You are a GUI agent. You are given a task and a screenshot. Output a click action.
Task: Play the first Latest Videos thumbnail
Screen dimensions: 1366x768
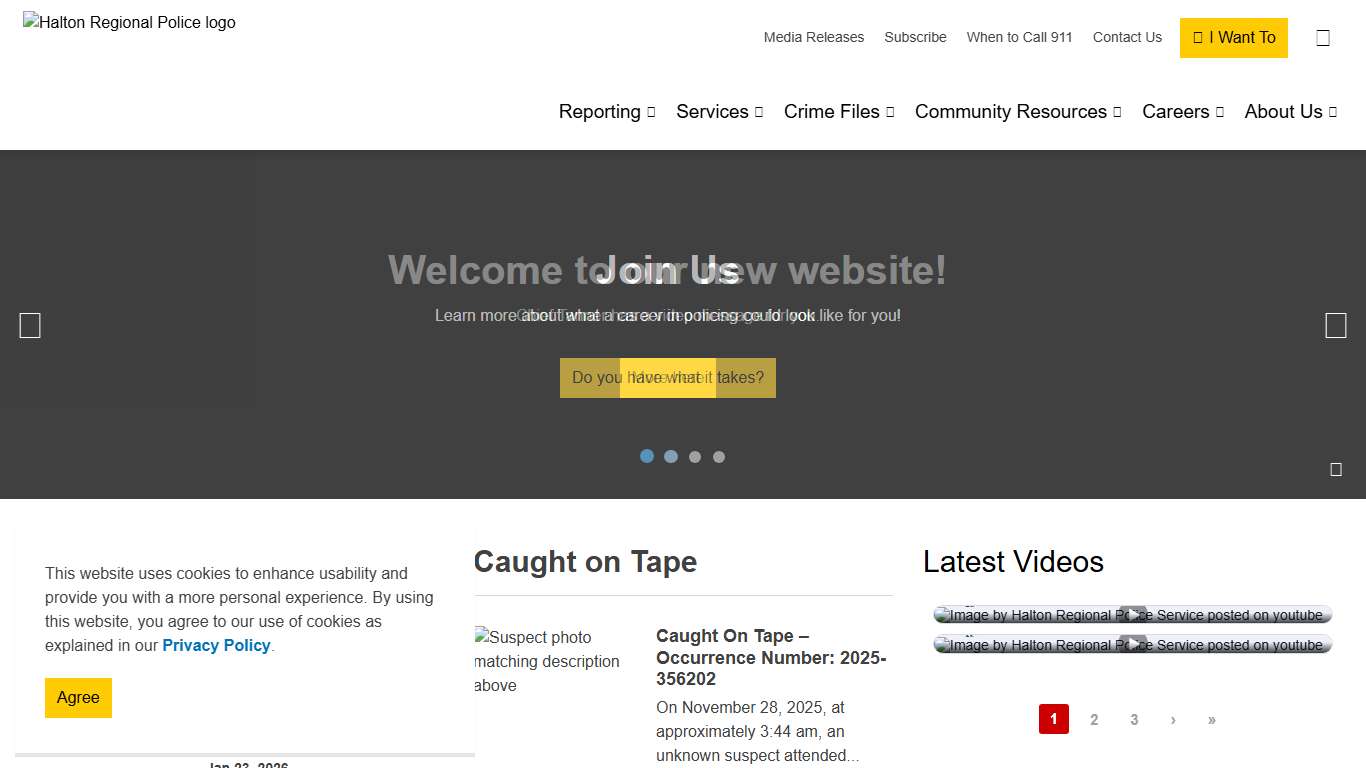click(1132, 615)
